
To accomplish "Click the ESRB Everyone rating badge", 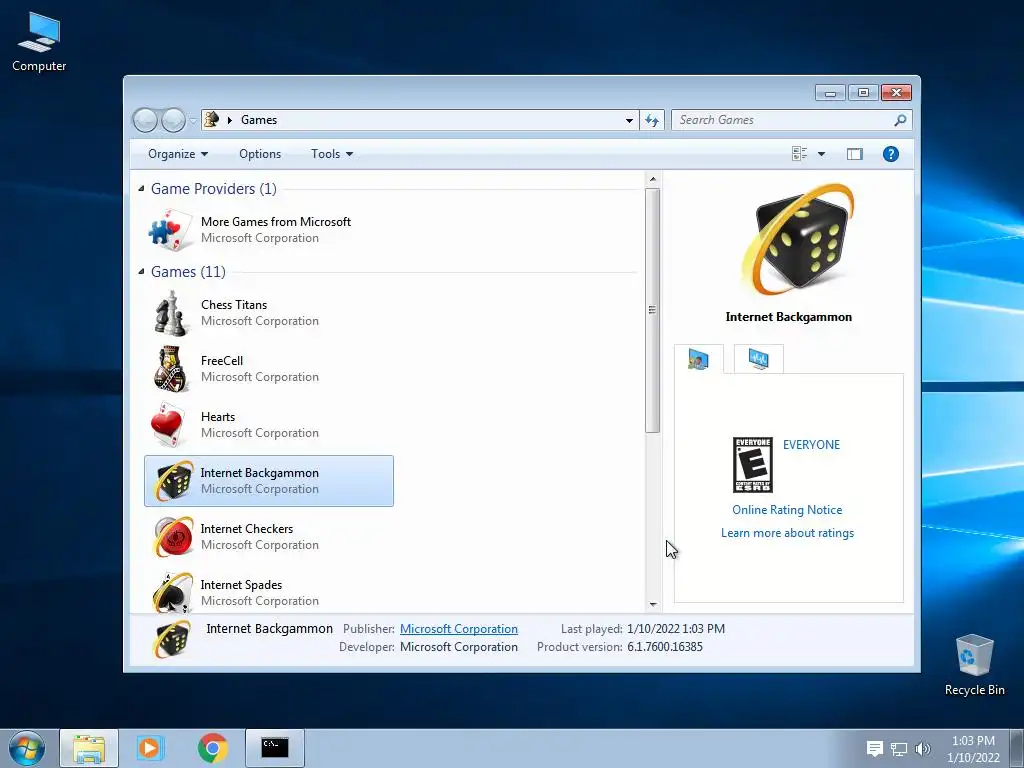I will 752,465.
